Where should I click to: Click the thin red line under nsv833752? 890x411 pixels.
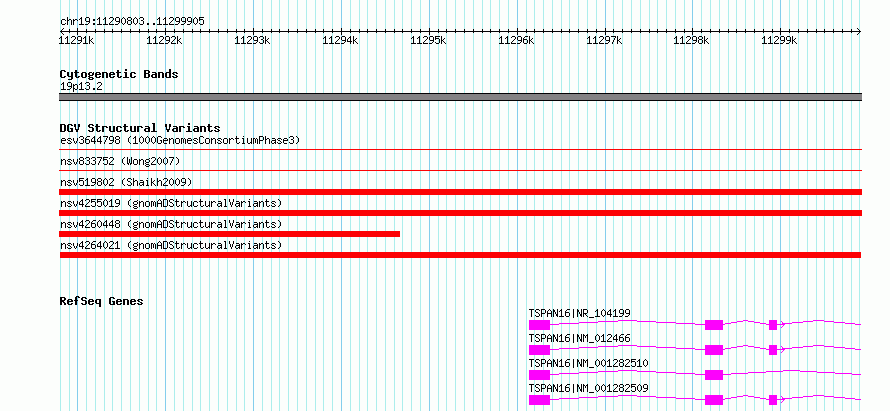click(x=460, y=170)
